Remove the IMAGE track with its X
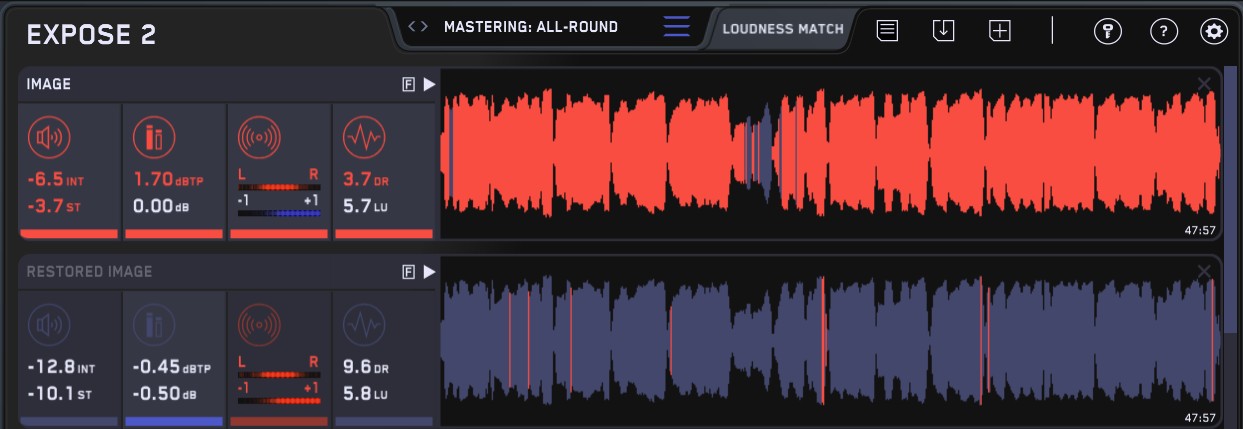Screen dimensions: 1243x429 pos(1204,85)
